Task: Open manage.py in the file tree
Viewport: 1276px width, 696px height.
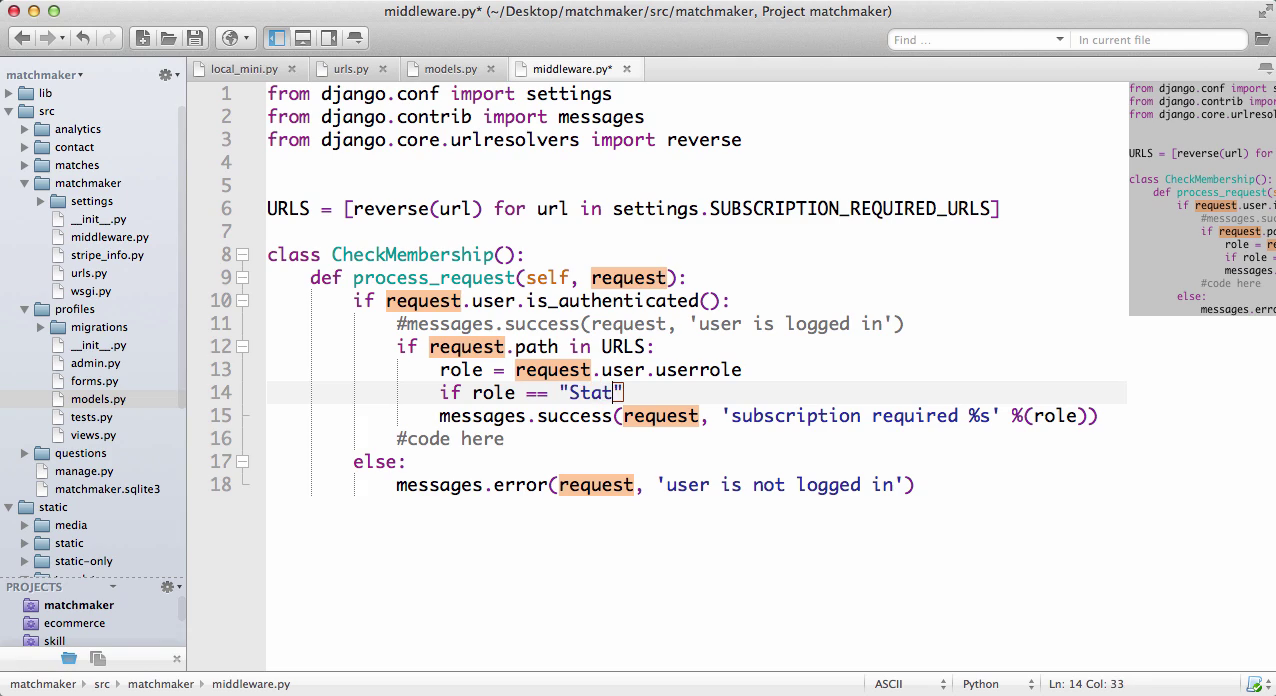Action: (x=84, y=471)
